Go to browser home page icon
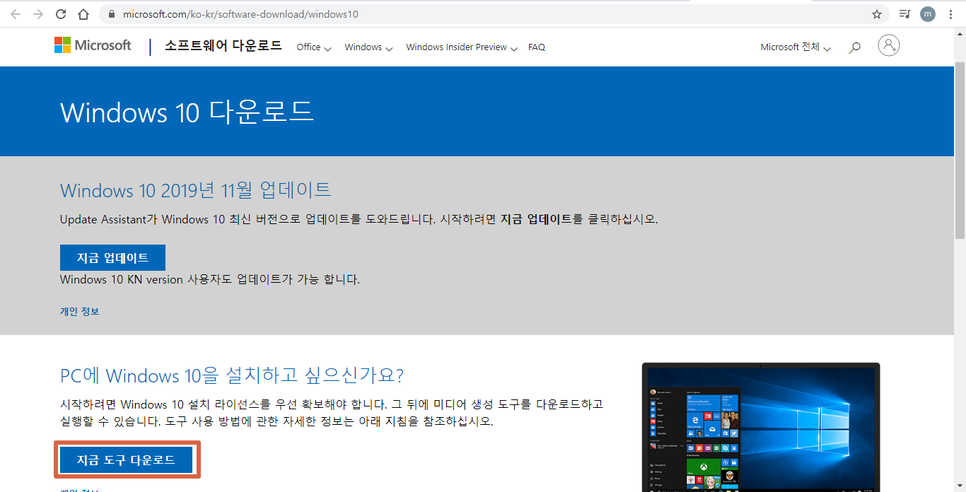This screenshot has height=492, width=966. point(83,14)
